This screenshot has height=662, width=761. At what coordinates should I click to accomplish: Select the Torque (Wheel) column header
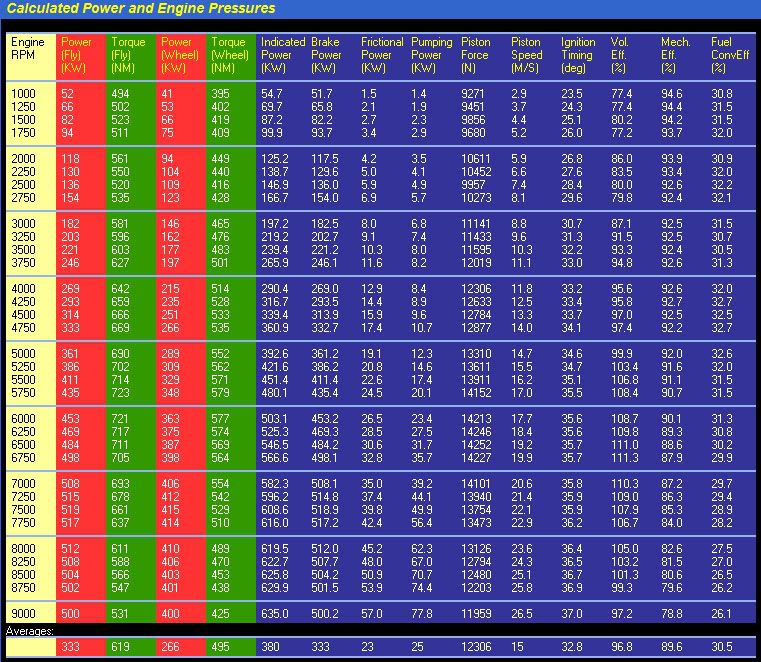[229, 55]
